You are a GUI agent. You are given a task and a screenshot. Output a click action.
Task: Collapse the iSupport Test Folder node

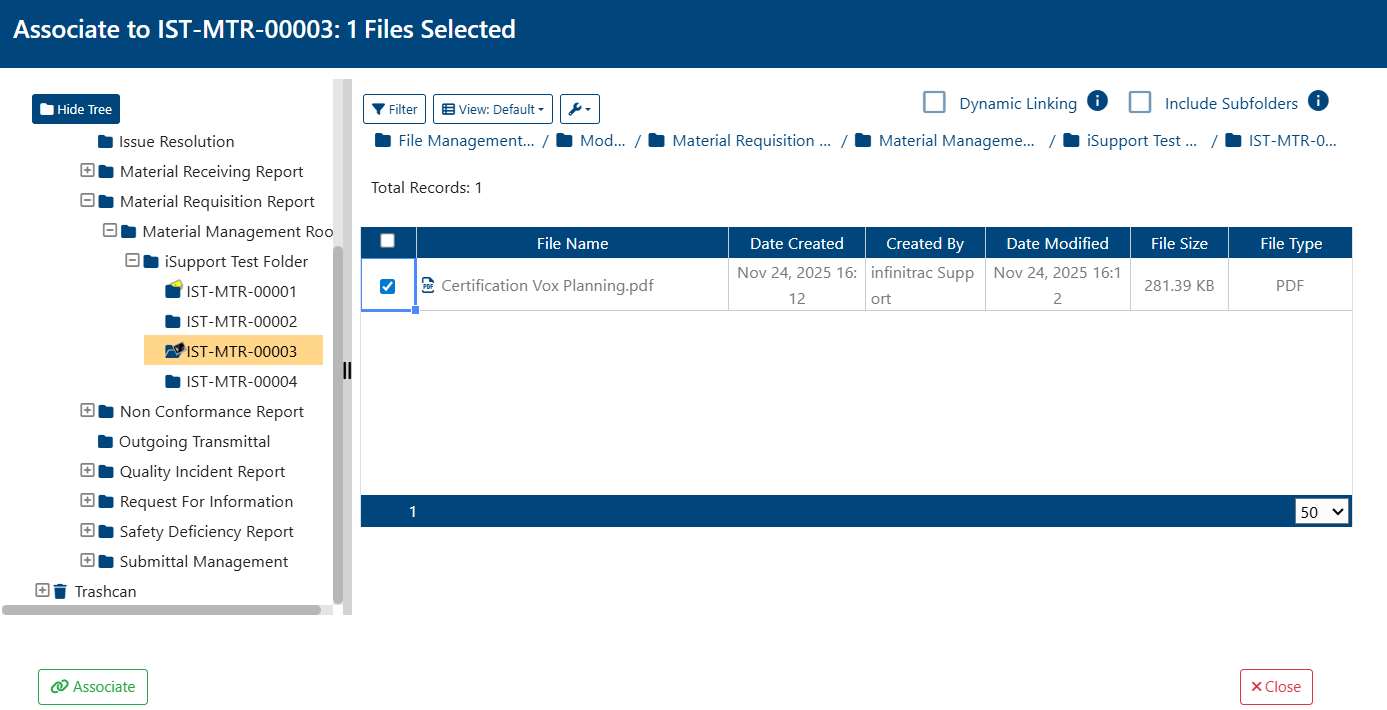coord(132,261)
